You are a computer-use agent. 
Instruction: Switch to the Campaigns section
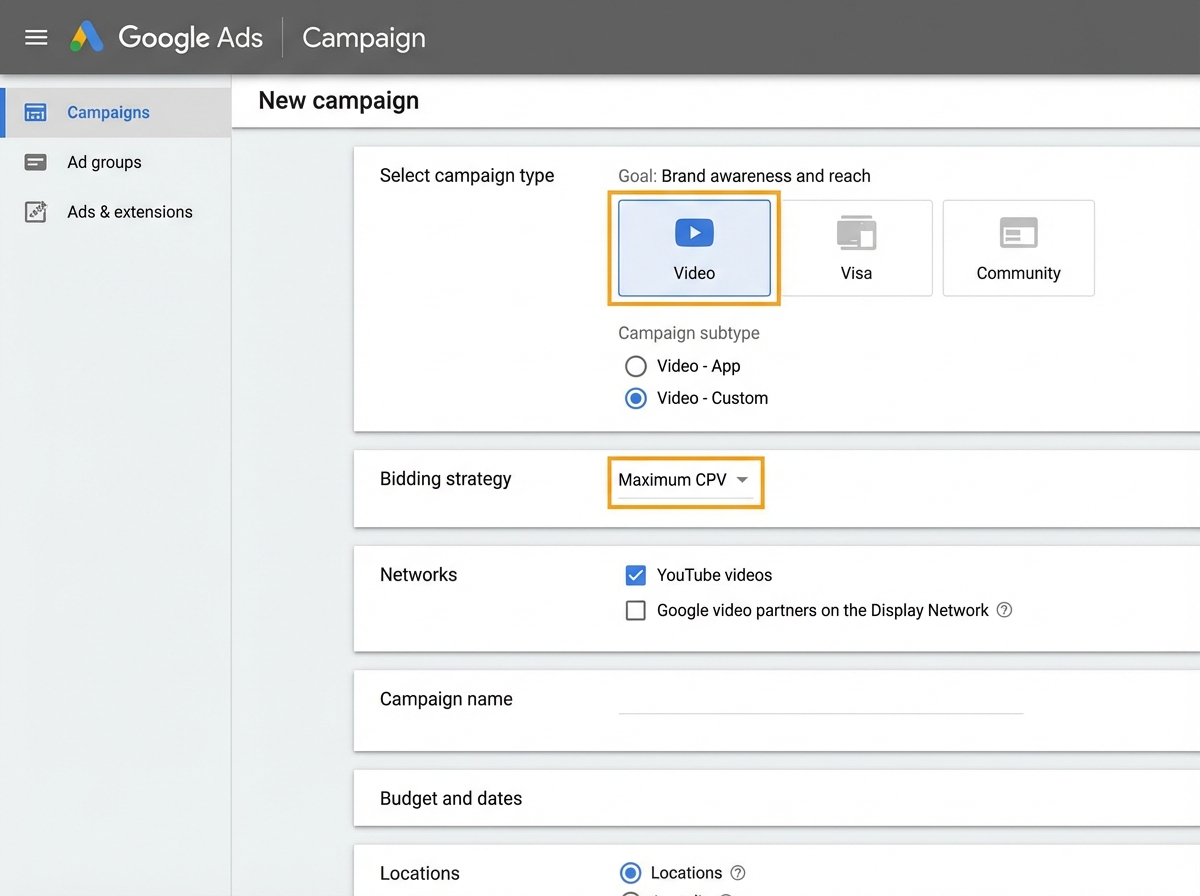pyautogui.click(x=108, y=112)
